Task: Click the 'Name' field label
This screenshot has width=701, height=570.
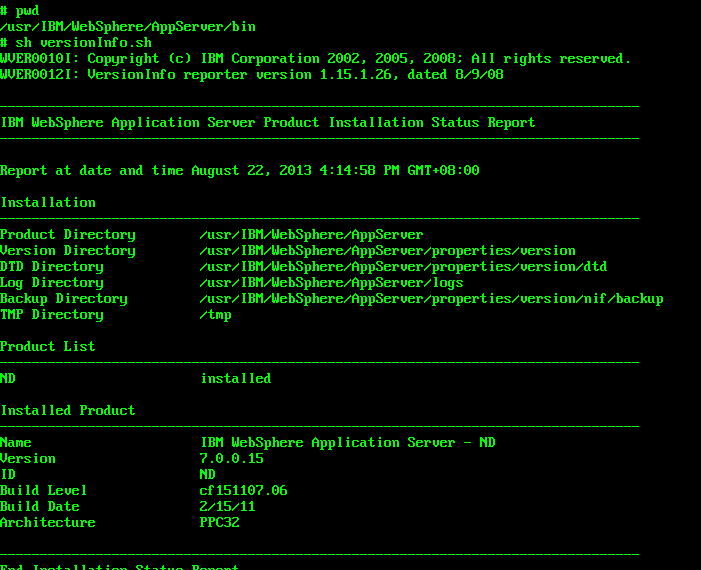Action: click(x=16, y=443)
